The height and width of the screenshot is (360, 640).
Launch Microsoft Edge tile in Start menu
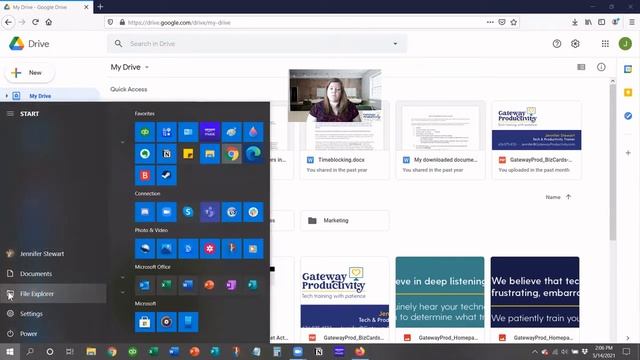[253, 154]
